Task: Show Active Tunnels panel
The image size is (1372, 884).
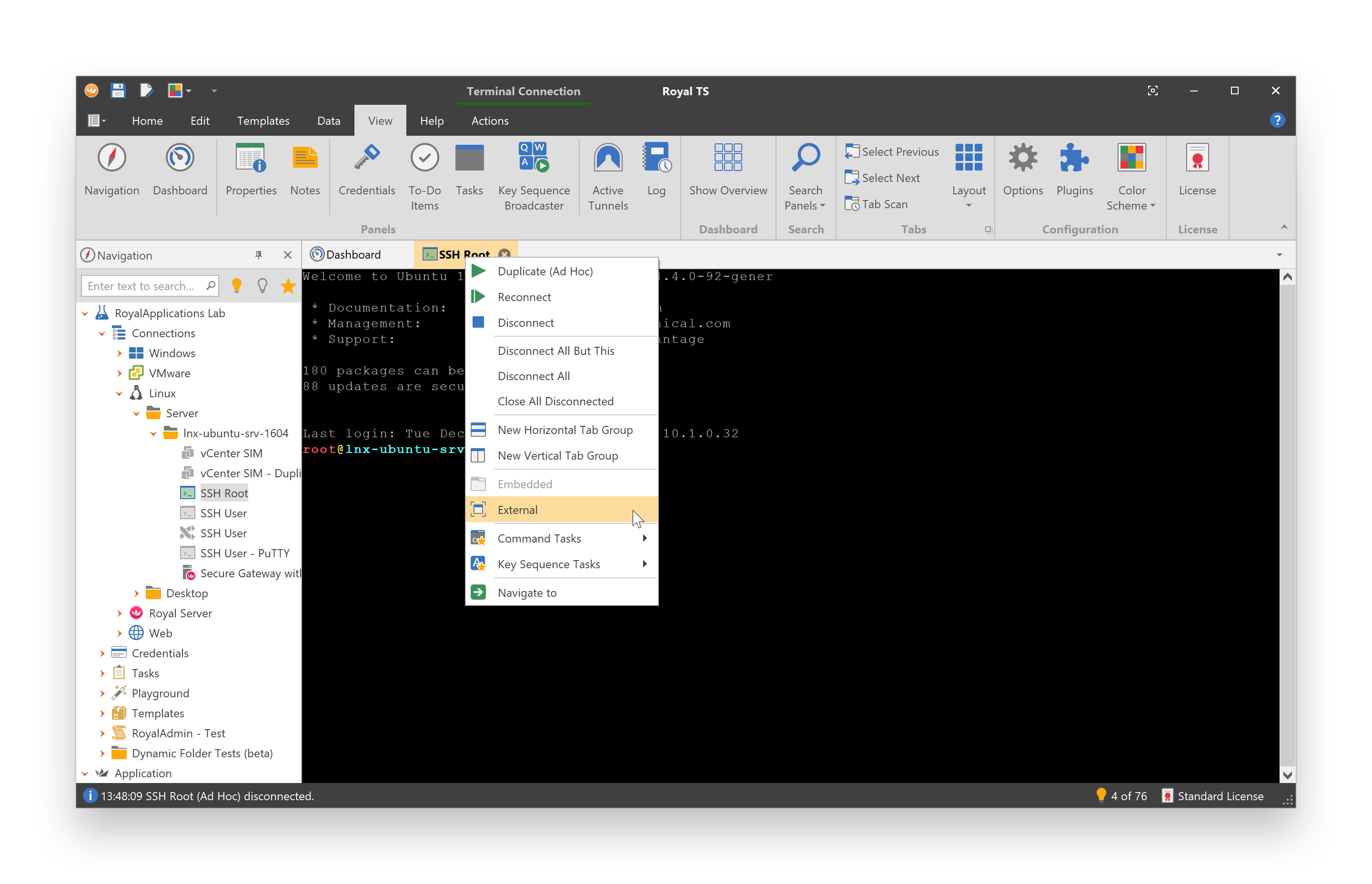Action: tap(607, 177)
